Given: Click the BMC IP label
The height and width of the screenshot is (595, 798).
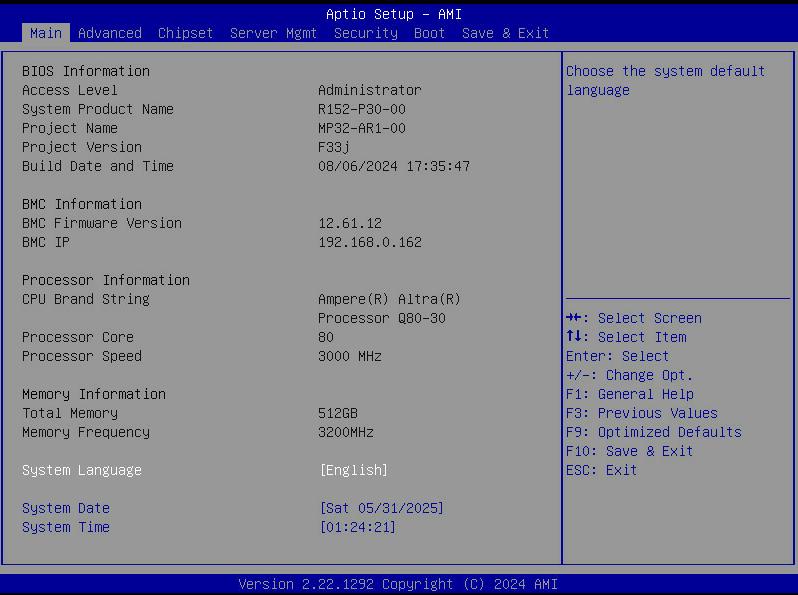Looking at the screenshot, I should coord(46,242).
